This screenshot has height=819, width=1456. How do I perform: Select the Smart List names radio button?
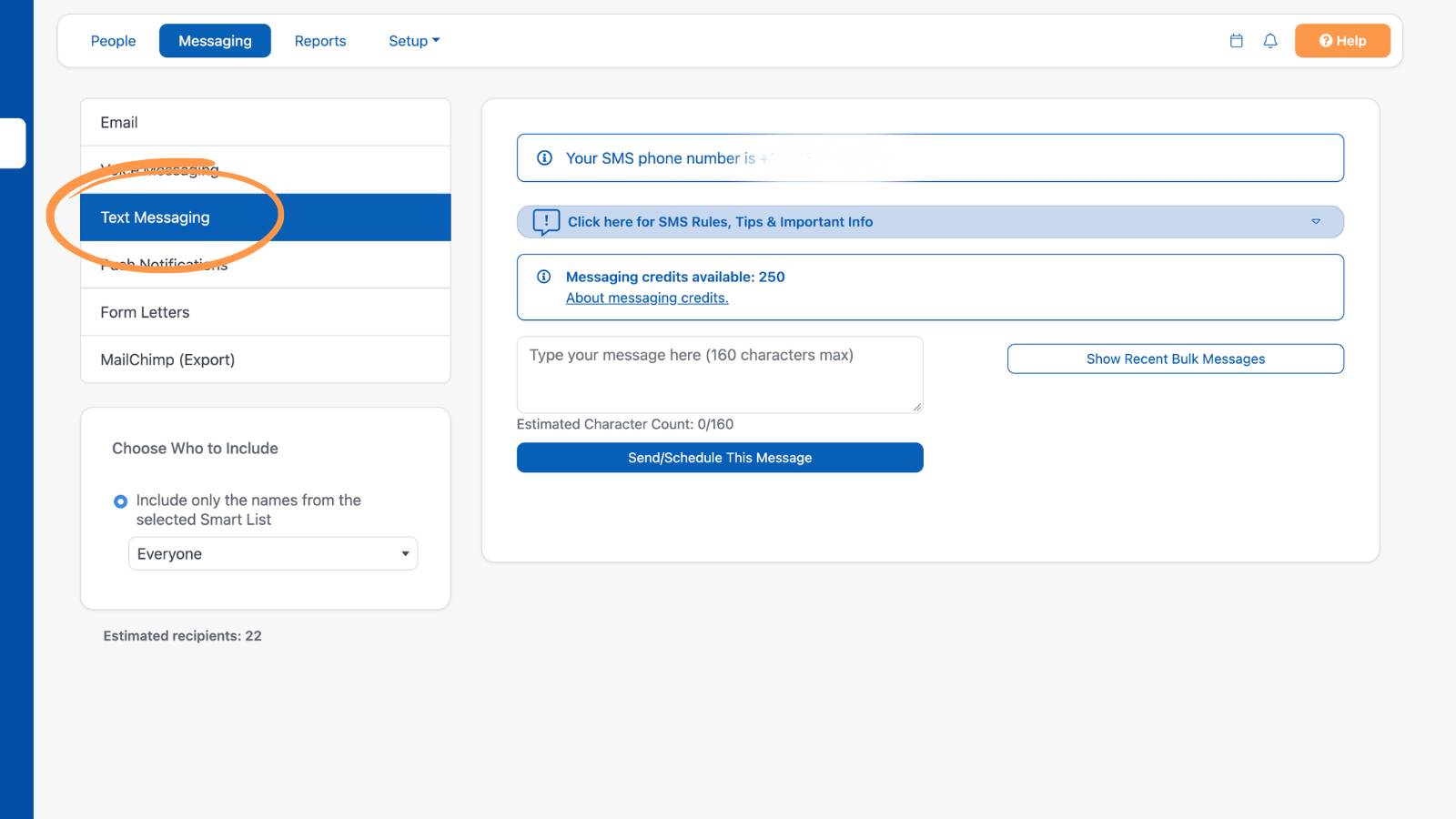coord(120,501)
